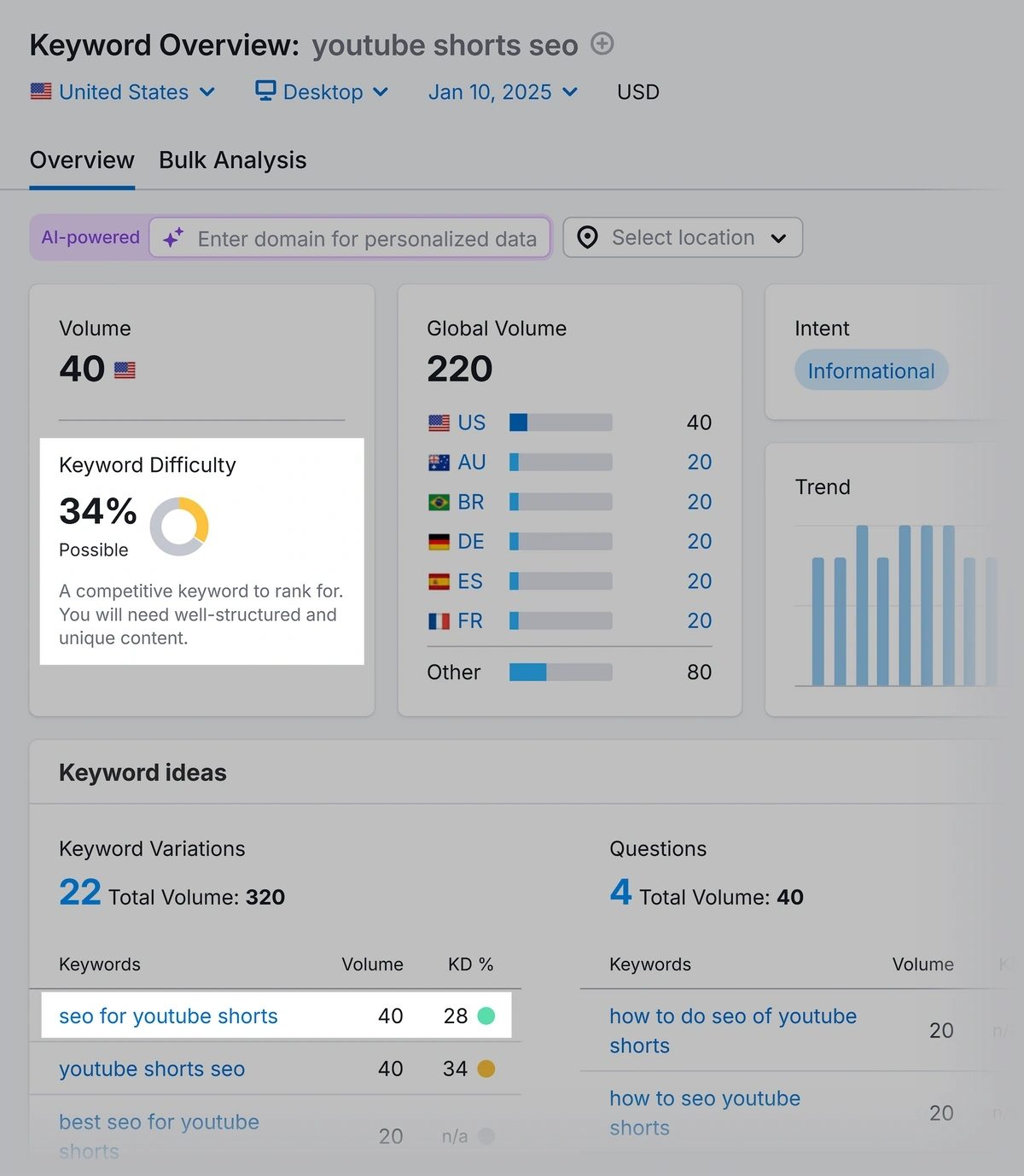Switch to the Overview tab
This screenshot has height=1176, width=1024.
point(82,160)
